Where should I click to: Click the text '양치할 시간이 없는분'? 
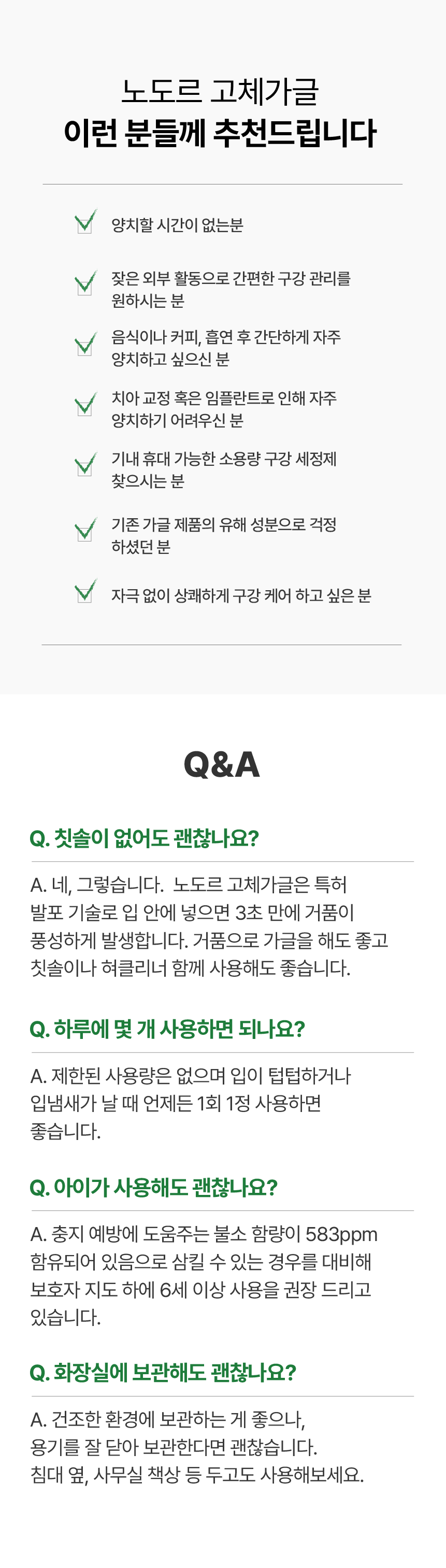click(x=177, y=225)
